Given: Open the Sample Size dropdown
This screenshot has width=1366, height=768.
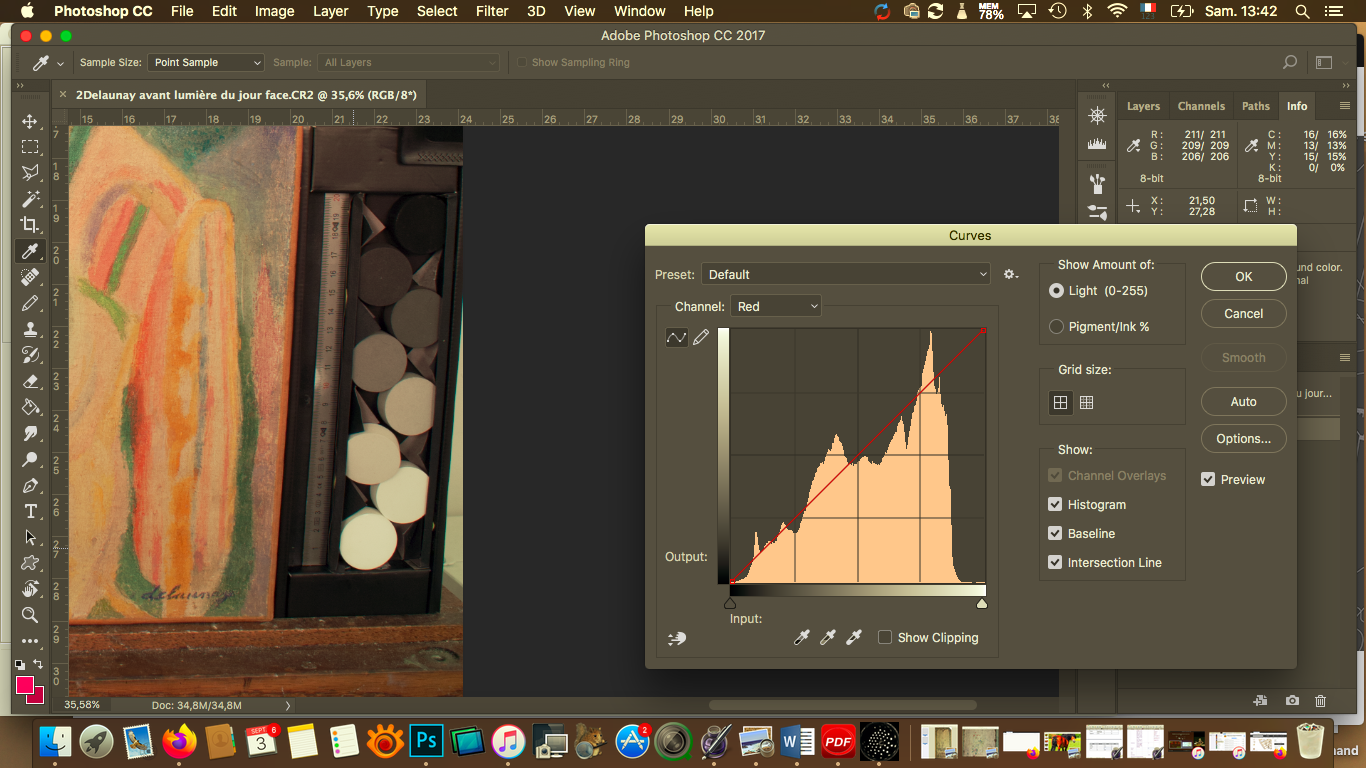Looking at the screenshot, I should (x=206, y=62).
